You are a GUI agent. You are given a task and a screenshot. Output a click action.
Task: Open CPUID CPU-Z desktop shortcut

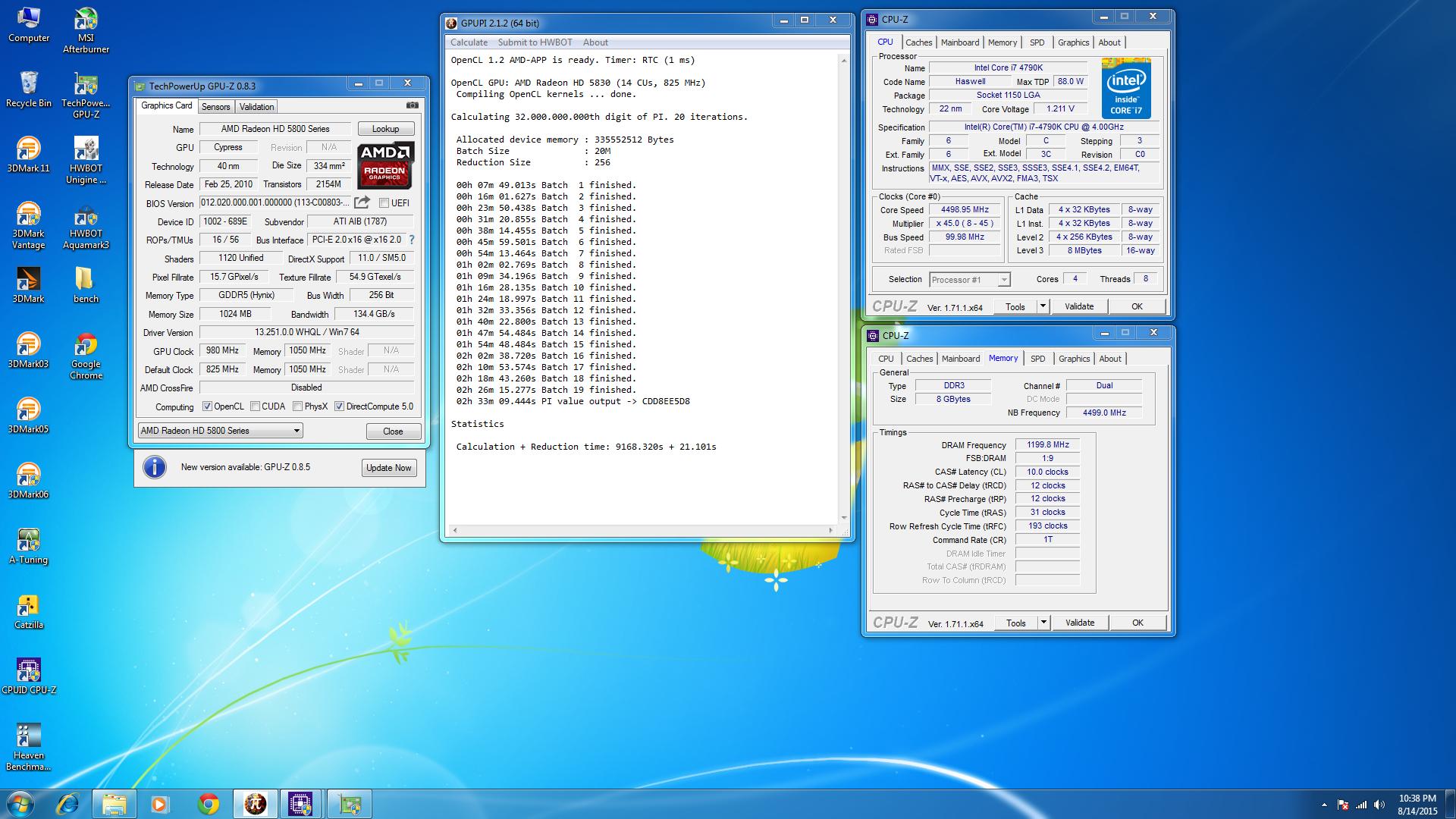coord(29,676)
